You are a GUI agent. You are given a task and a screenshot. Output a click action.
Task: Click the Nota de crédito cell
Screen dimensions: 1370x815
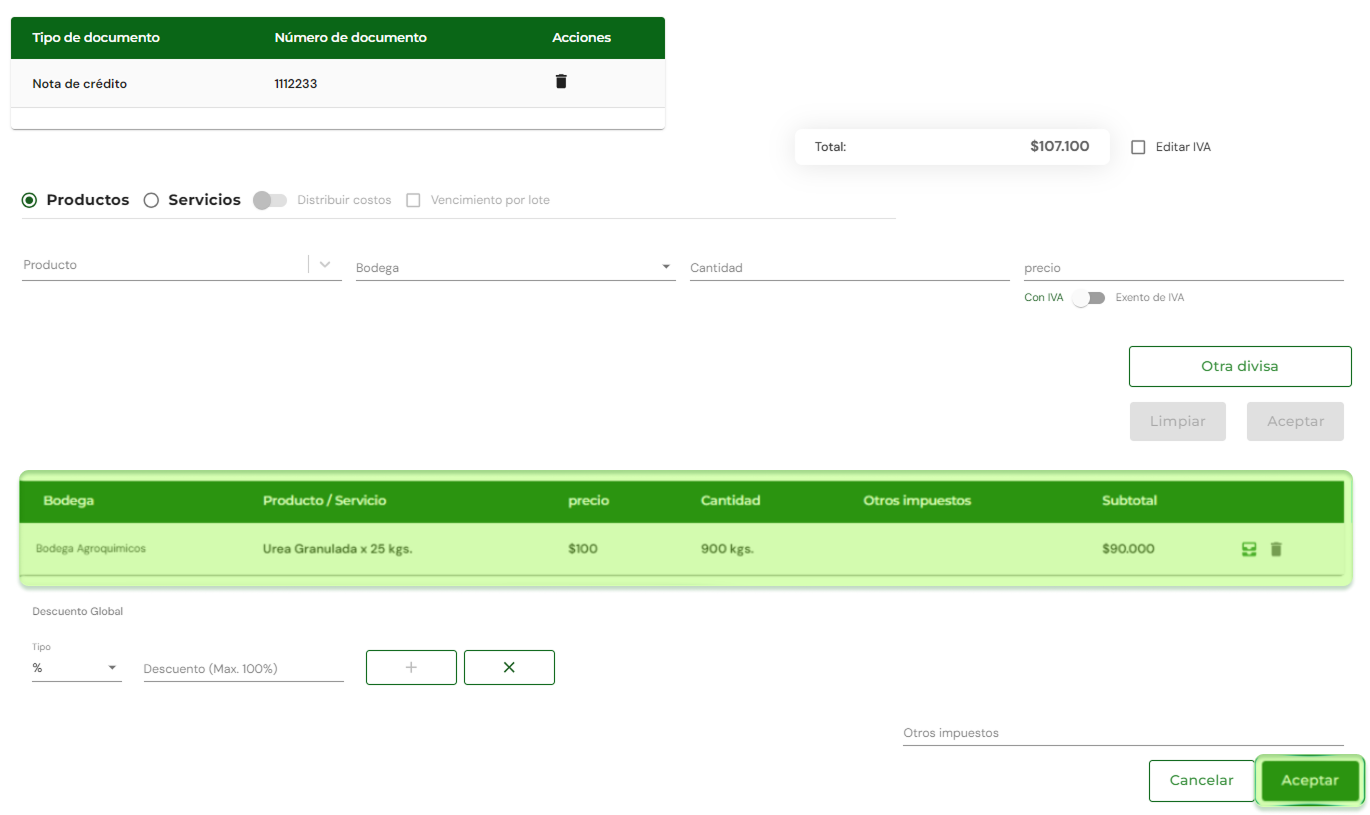(80, 84)
